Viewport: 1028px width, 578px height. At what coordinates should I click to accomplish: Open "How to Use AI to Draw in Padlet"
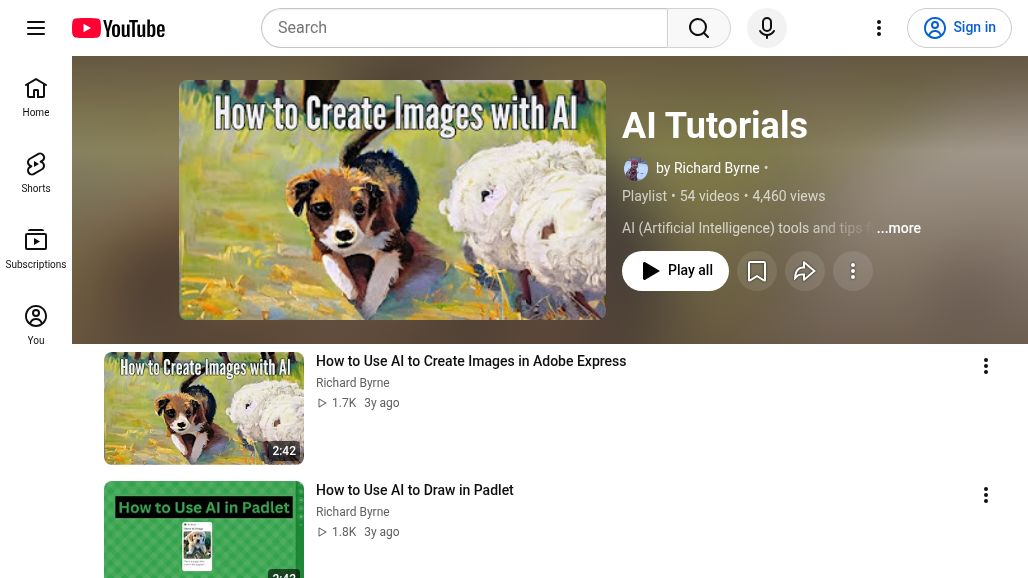(414, 490)
